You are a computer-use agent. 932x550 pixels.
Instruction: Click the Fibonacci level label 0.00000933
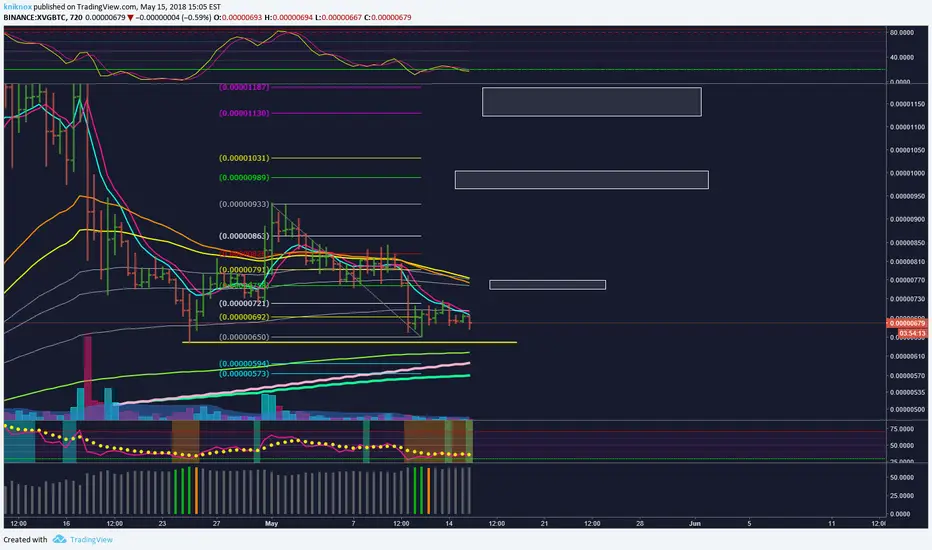pyautogui.click(x=244, y=204)
